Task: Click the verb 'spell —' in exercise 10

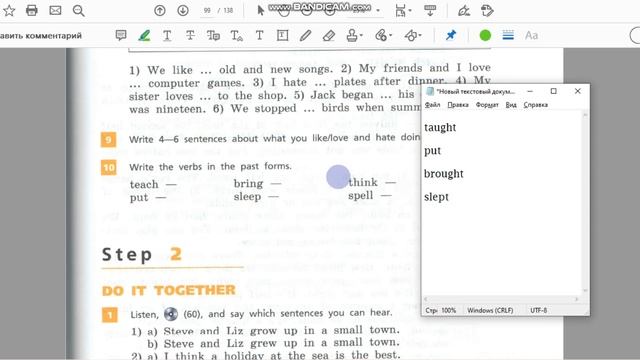Action: tap(370, 196)
